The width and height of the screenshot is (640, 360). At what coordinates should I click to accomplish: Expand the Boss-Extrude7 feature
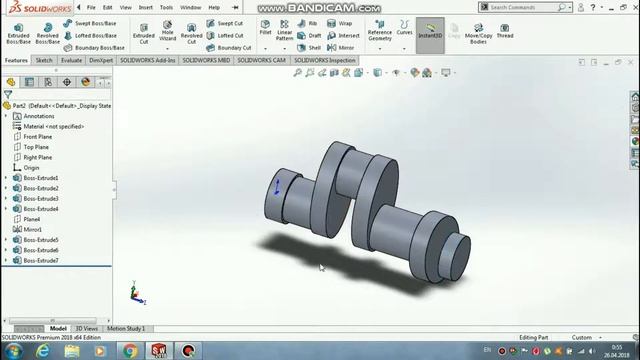coord(6,260)
